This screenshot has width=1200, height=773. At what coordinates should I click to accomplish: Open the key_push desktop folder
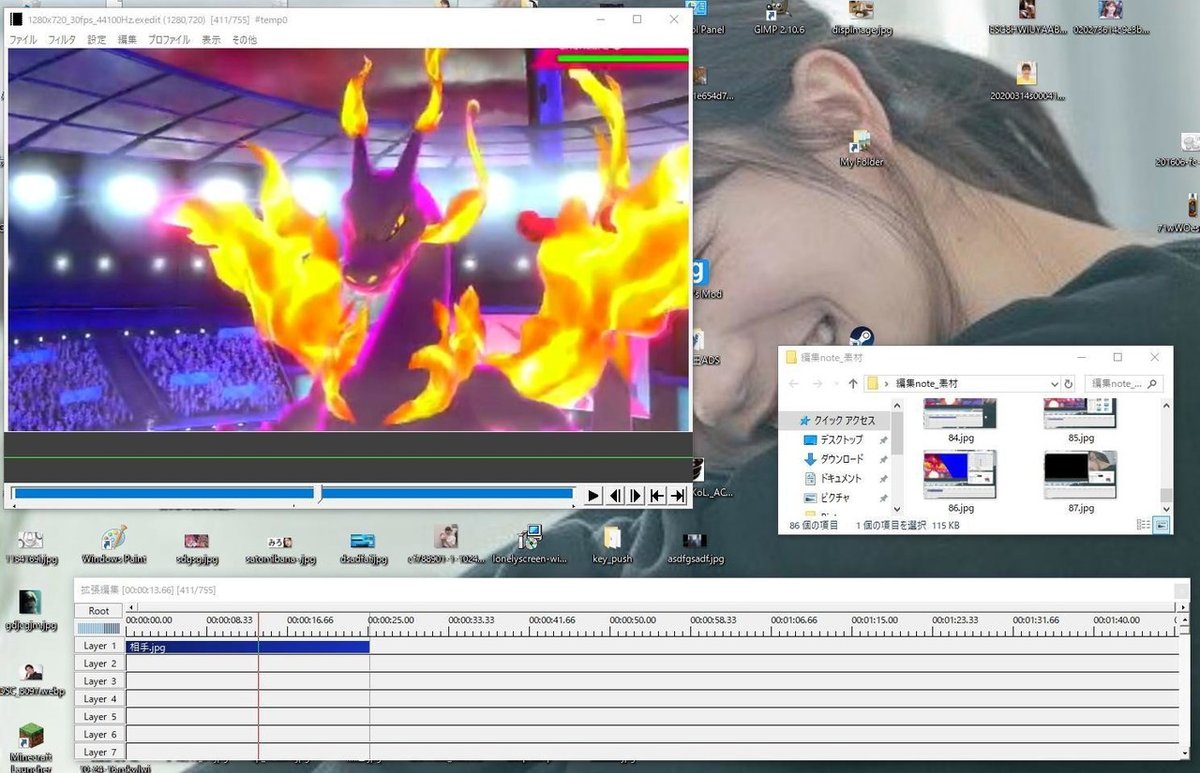tap(612, 545)
